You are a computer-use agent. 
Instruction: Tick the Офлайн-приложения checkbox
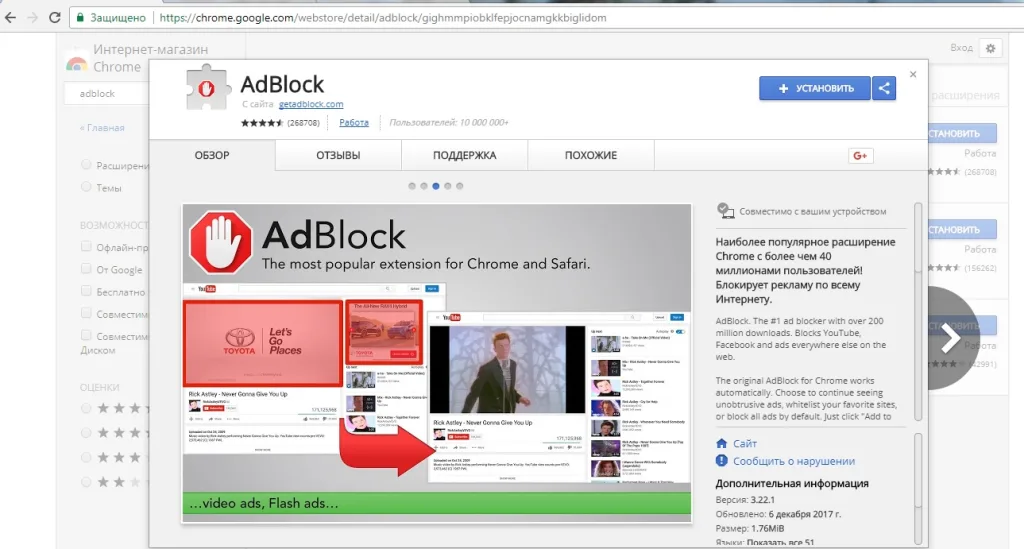tap(86, 246)
